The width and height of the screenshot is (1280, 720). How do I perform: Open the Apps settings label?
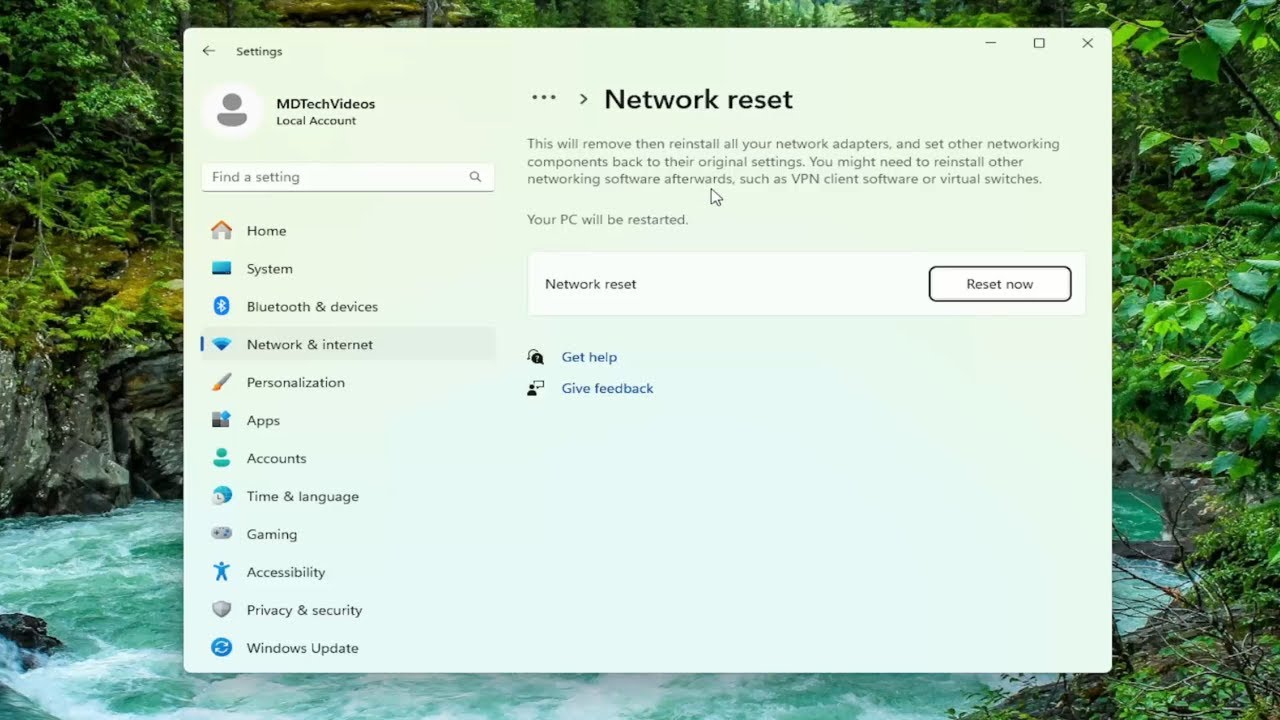(263, 421)
